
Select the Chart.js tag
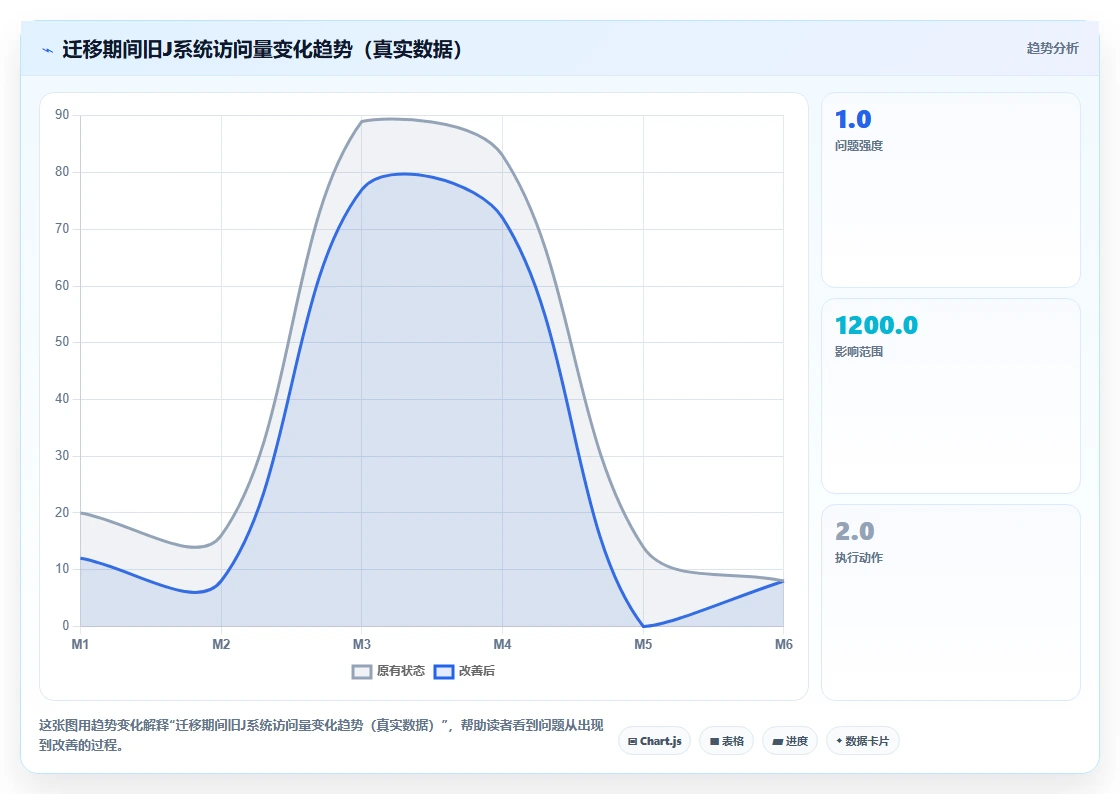pos(654,741)
